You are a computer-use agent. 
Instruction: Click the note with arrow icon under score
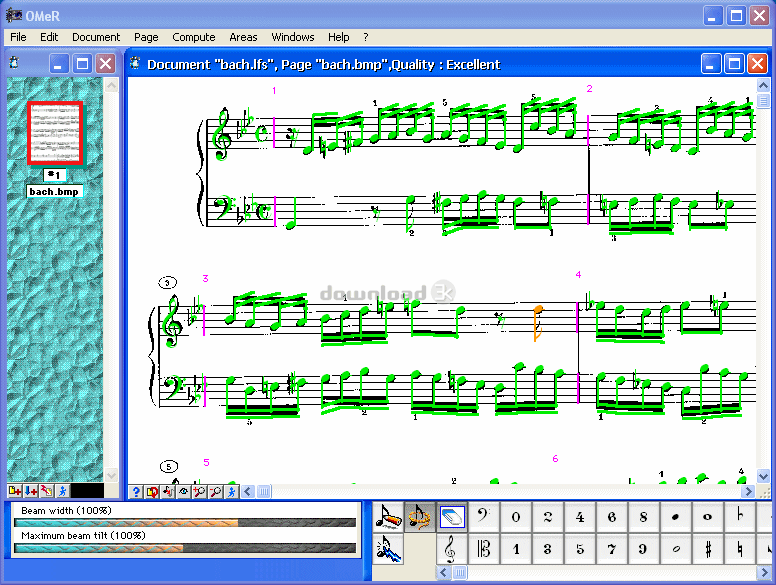click(x=168, y=491)
